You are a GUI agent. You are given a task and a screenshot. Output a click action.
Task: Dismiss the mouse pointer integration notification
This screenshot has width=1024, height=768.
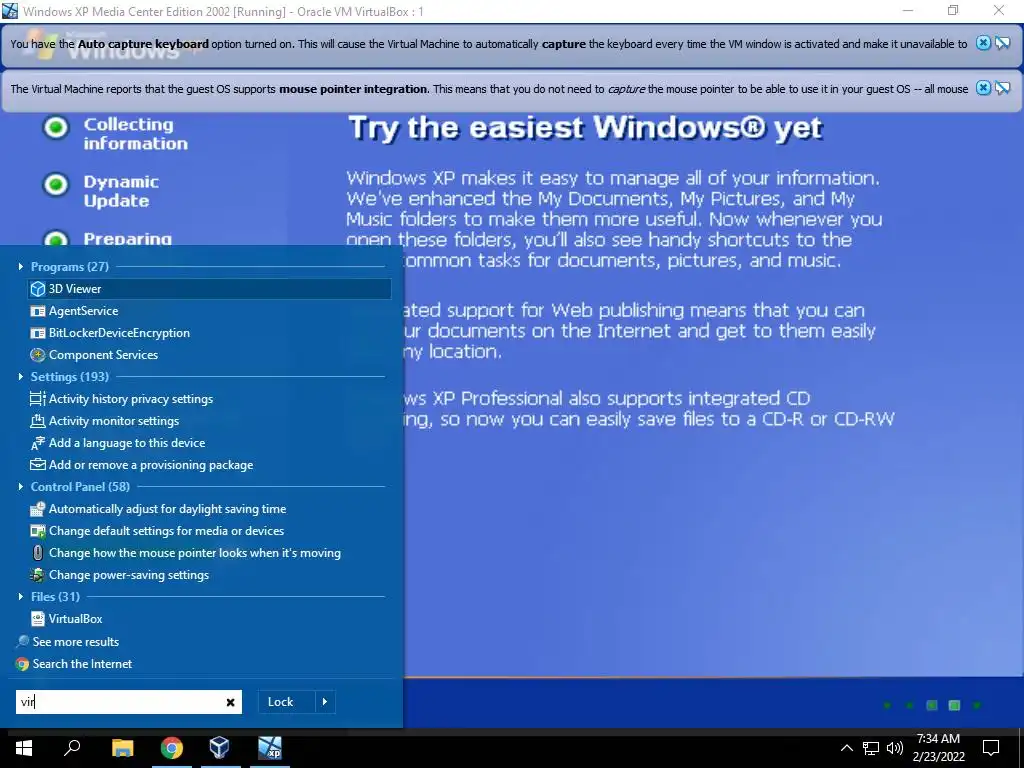[x=983, y=88]
